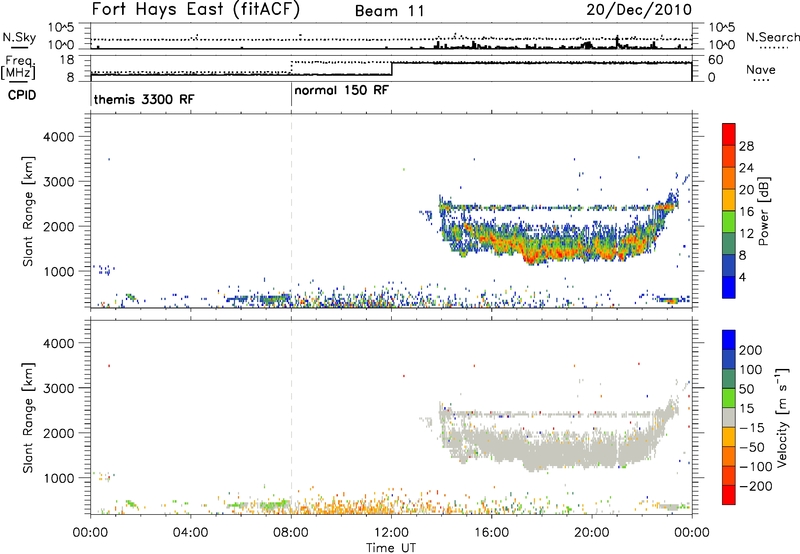Click the 4000 tick in the power panel

pos(59,137)
